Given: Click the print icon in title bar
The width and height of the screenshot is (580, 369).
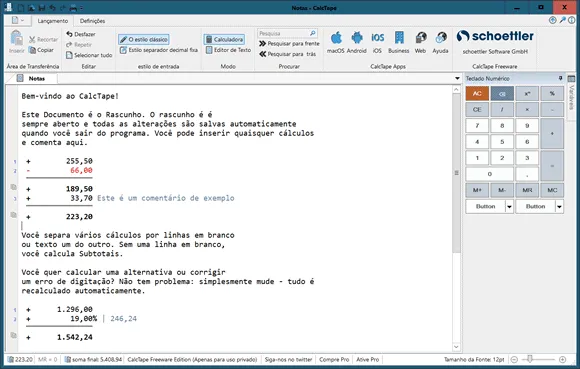Looking at the screenshot, I should point(73,7).
